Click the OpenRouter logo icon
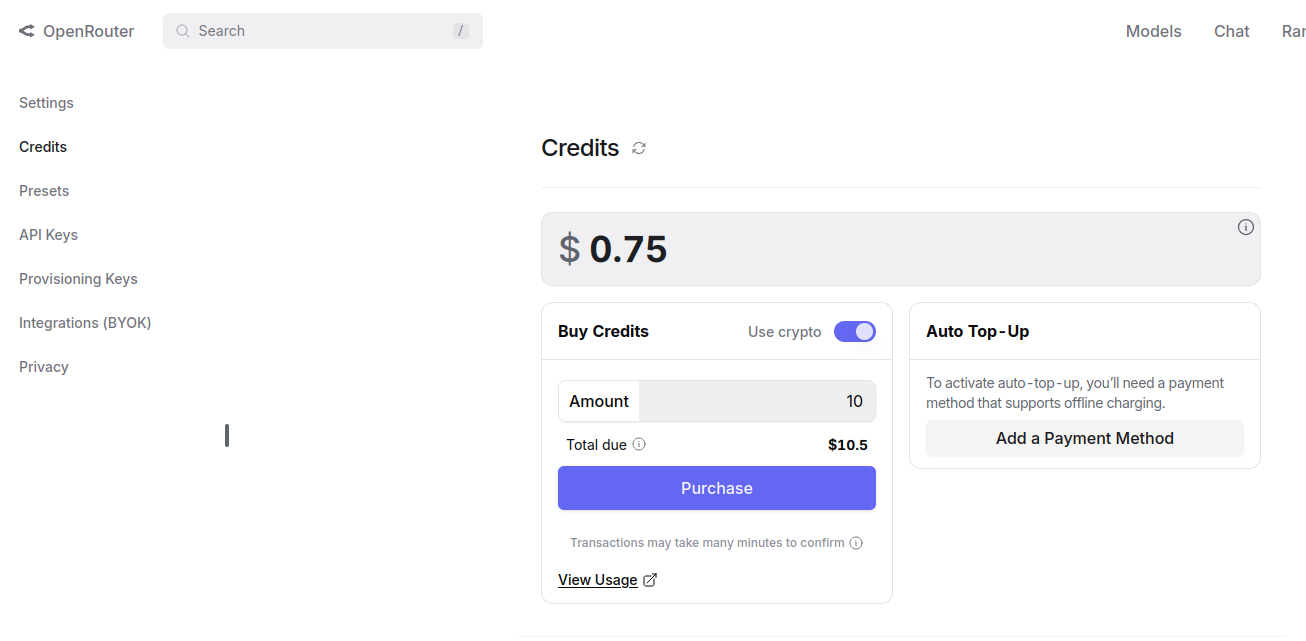The width and height of the screenshot is (1306, 641). point(27,31)
